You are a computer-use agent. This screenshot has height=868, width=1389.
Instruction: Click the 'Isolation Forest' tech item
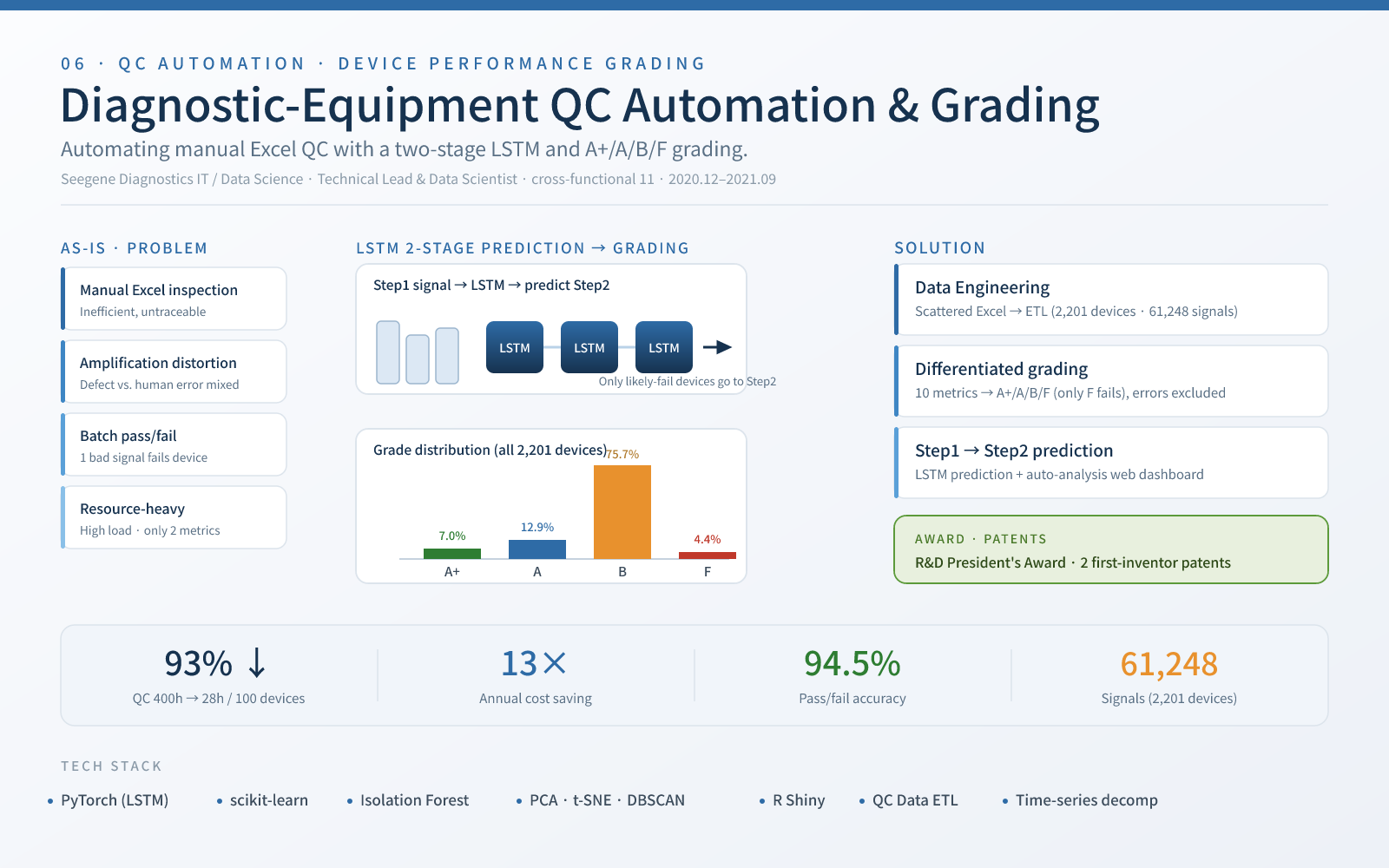(x=414, y=800)
